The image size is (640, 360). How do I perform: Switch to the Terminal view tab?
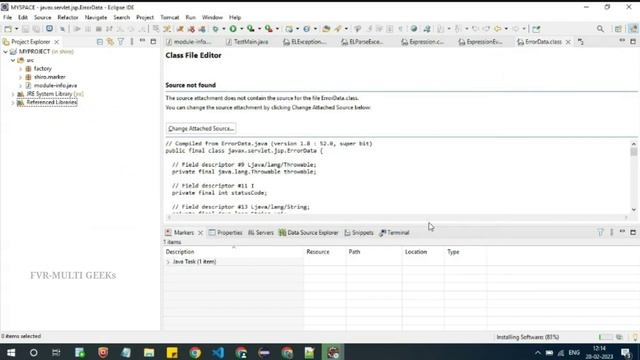pos(394,233)
